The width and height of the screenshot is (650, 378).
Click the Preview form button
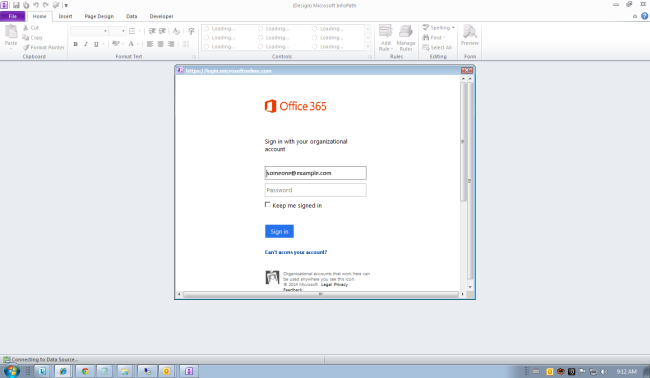[x=470, y=35]
